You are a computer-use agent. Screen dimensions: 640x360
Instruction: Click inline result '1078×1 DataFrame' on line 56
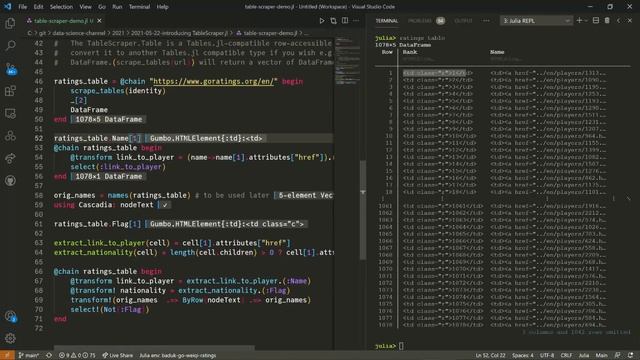click(109, 176)
